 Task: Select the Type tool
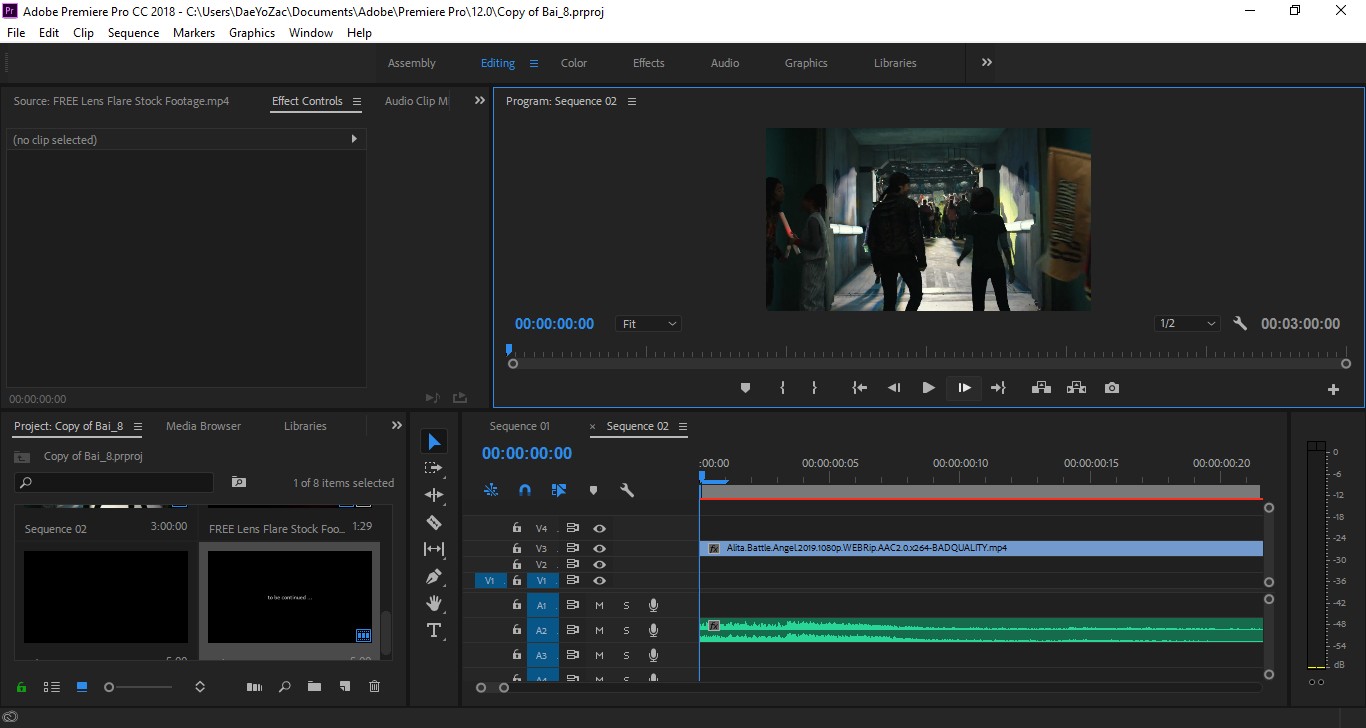point(434,630)
